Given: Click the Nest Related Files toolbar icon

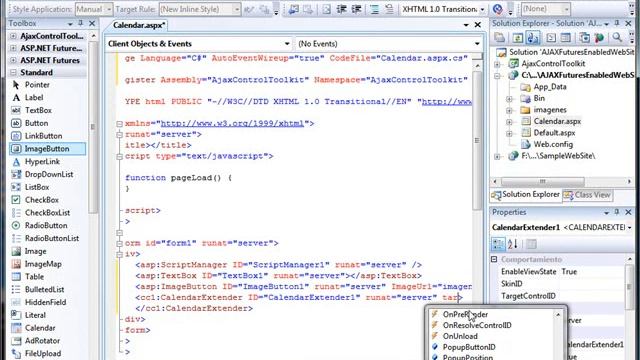Looking at the screenshot, I should 533,38.
